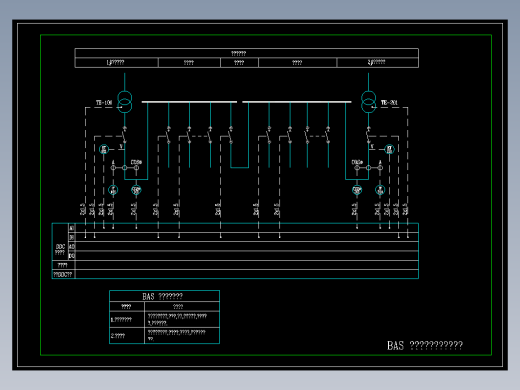The width and height of the screenshot is (520, 390).
Task: Select the TE-201 transformer symbol
Action: [x=368, y=102]
